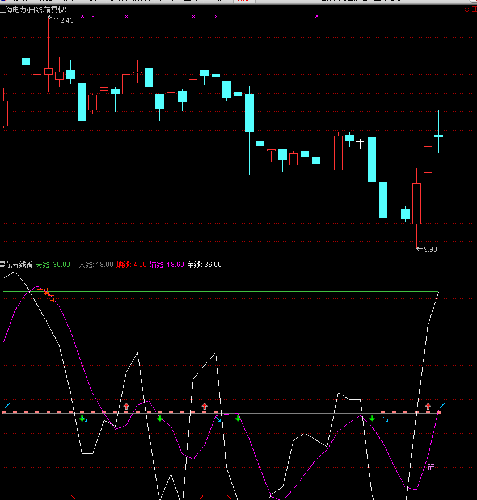Click the lowest price label arrow
The width and height of the screenshot is (477, 500).
(427, 249)
